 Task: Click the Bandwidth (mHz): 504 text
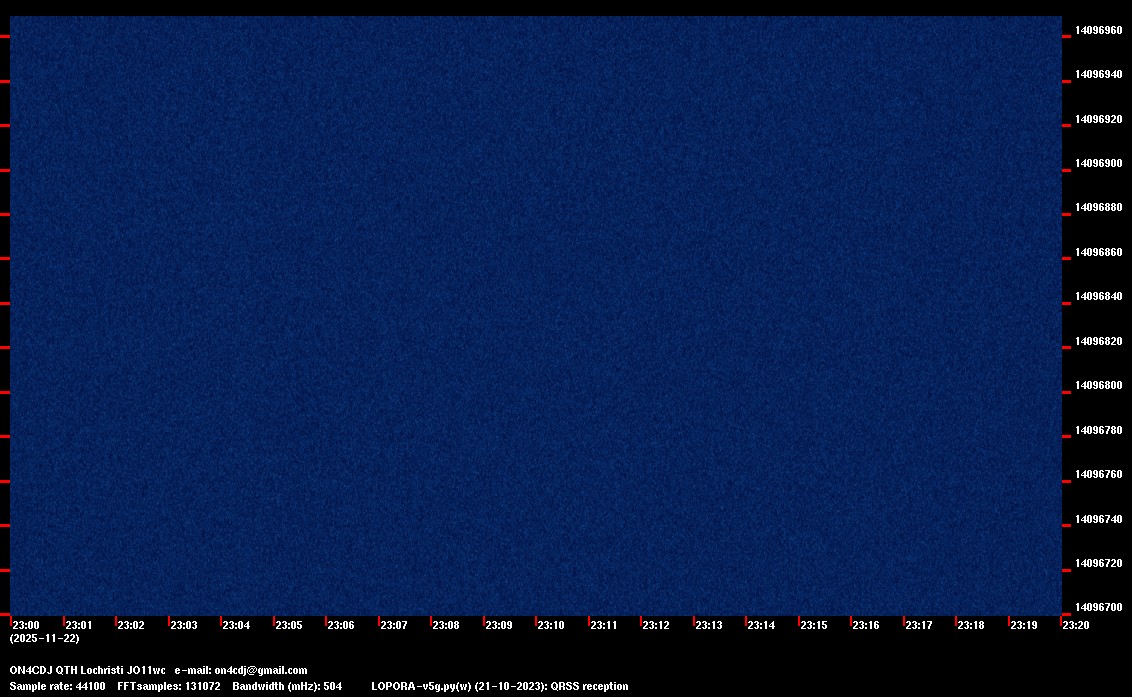287,686
